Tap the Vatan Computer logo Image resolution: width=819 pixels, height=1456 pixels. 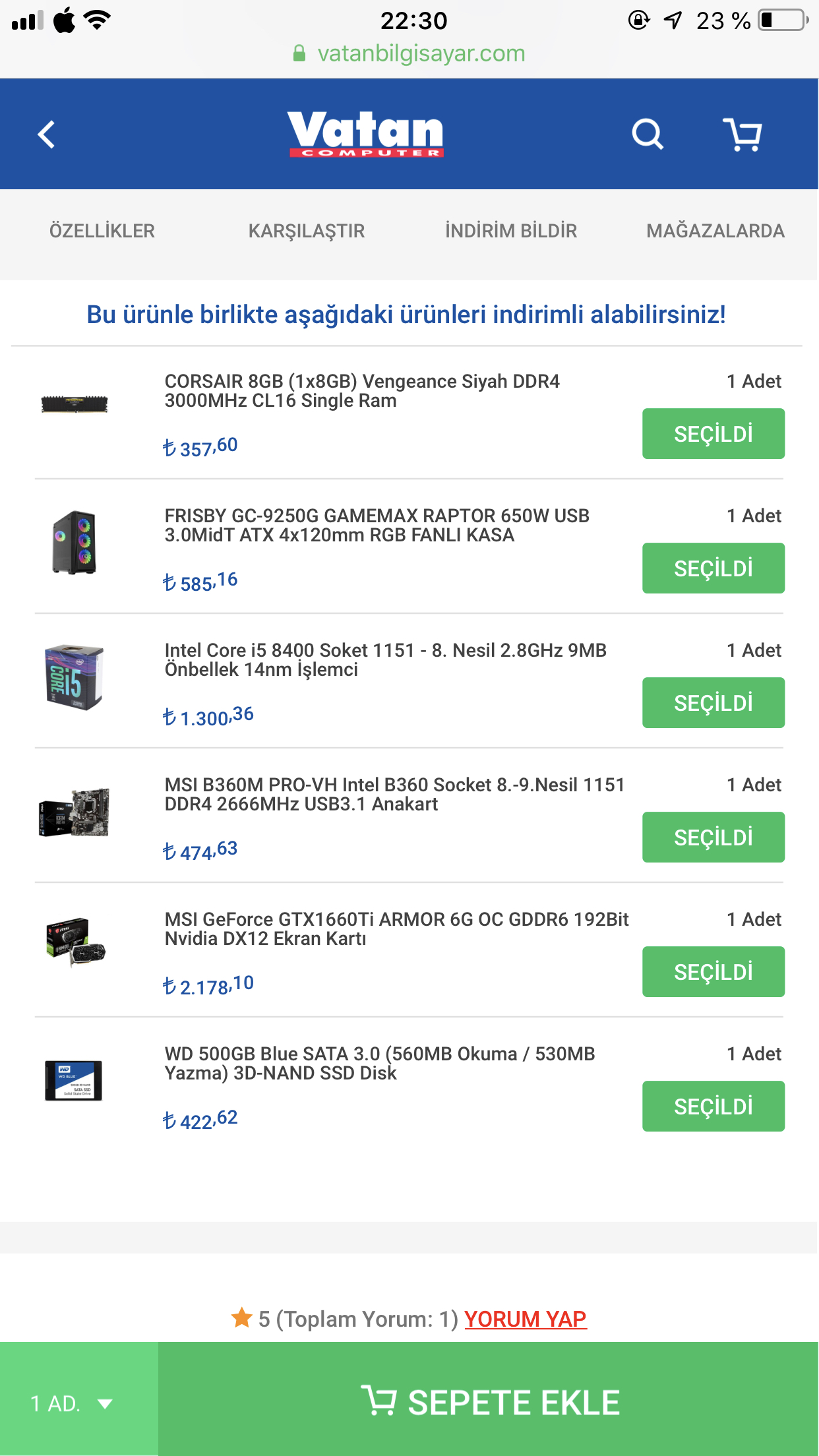pos(366,134)
